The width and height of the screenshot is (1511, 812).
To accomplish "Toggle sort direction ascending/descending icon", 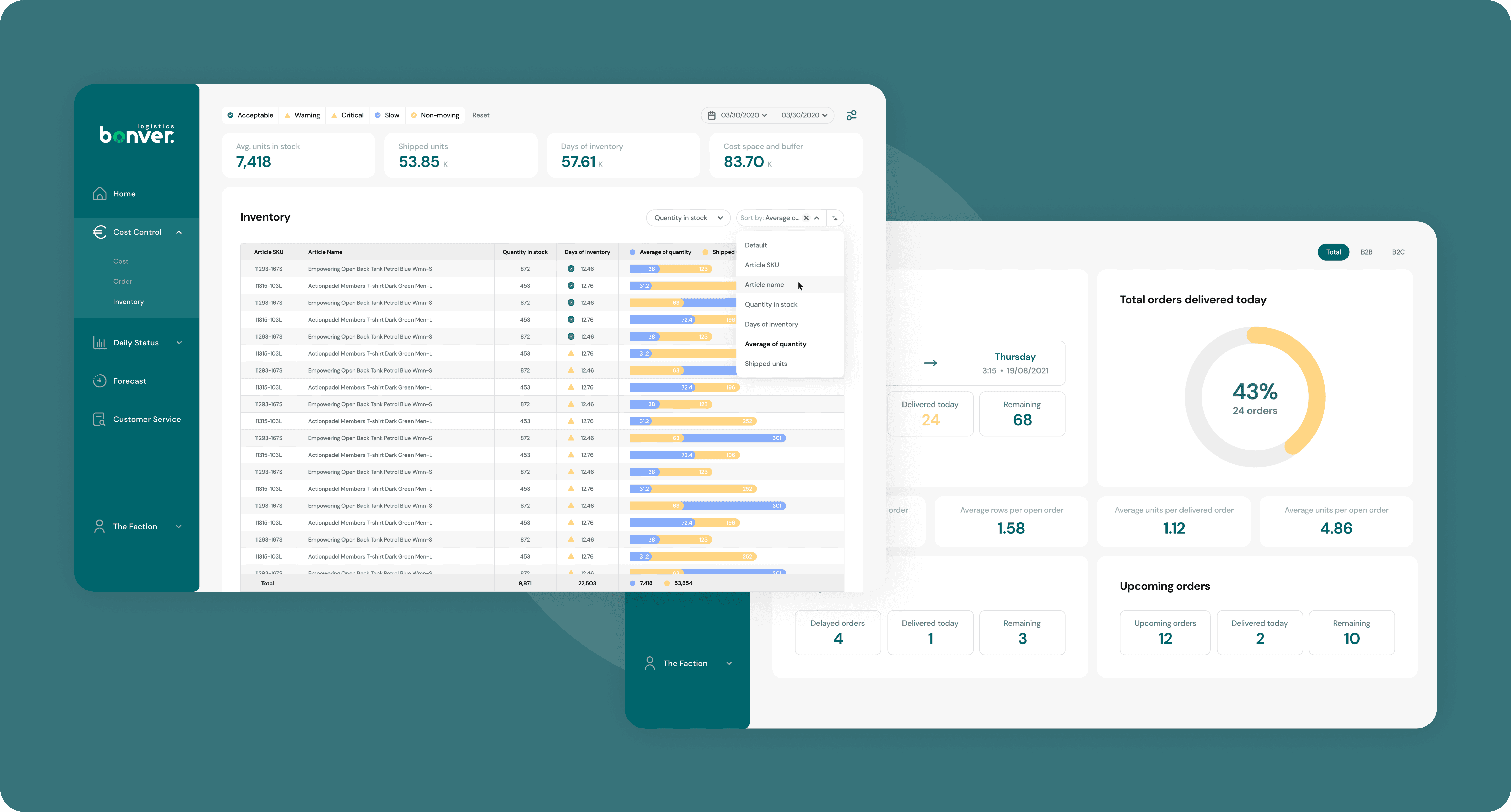I will [x=835, y=218].
